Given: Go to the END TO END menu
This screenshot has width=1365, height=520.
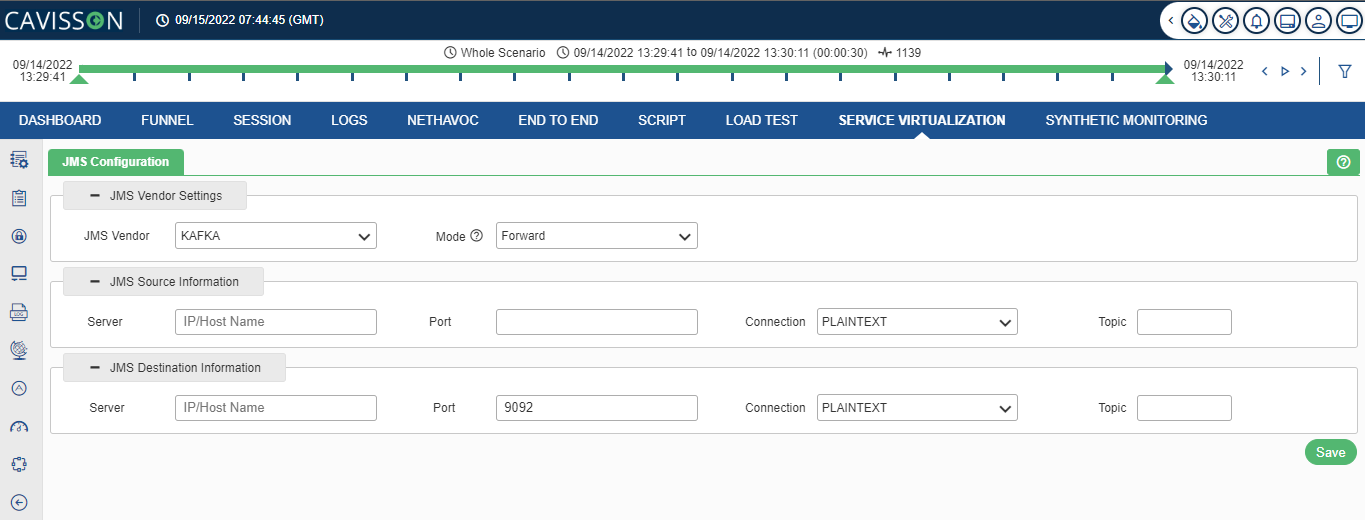Looking at the screenshot, I should pyautogui.click(x=558, y=120).
